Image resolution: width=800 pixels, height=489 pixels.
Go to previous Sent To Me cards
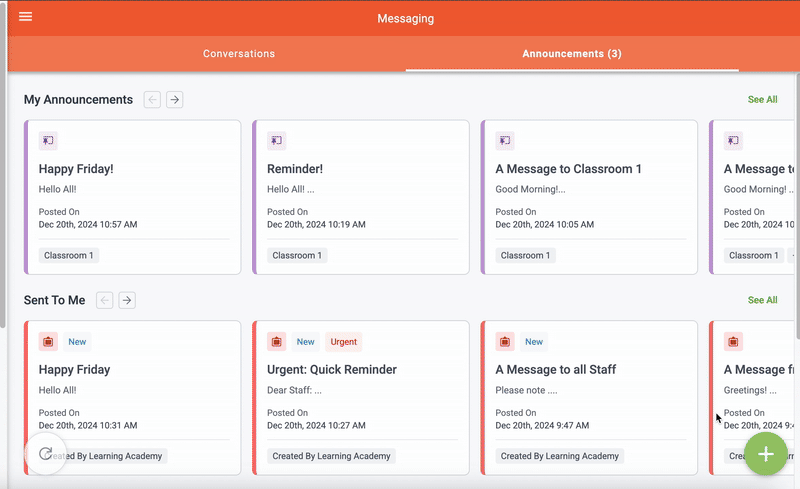(x=105, y=300)
